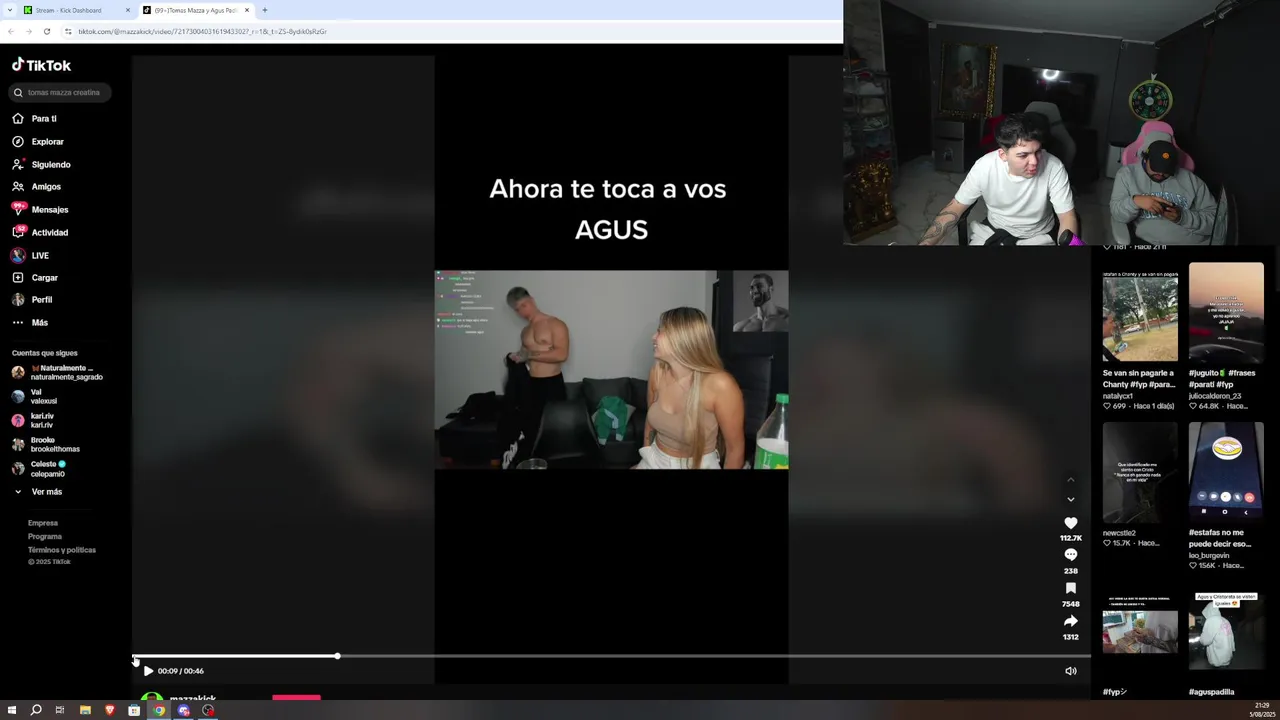The height and width of the screenshot is (720, 1280).
Task: Save the video with the bookmark icon
Action: click(x=1070, y=588)
